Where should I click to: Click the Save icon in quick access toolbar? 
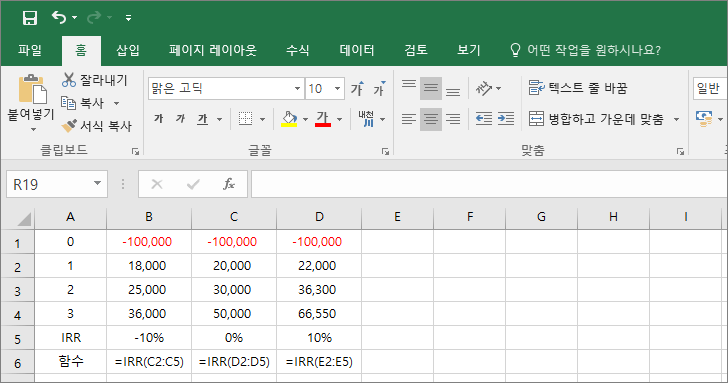click(x=30, y=18)
